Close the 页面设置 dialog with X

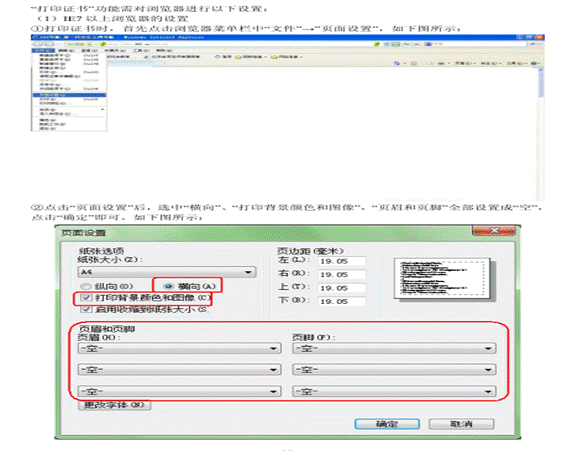pyautogui.click(x=494, y=231)
